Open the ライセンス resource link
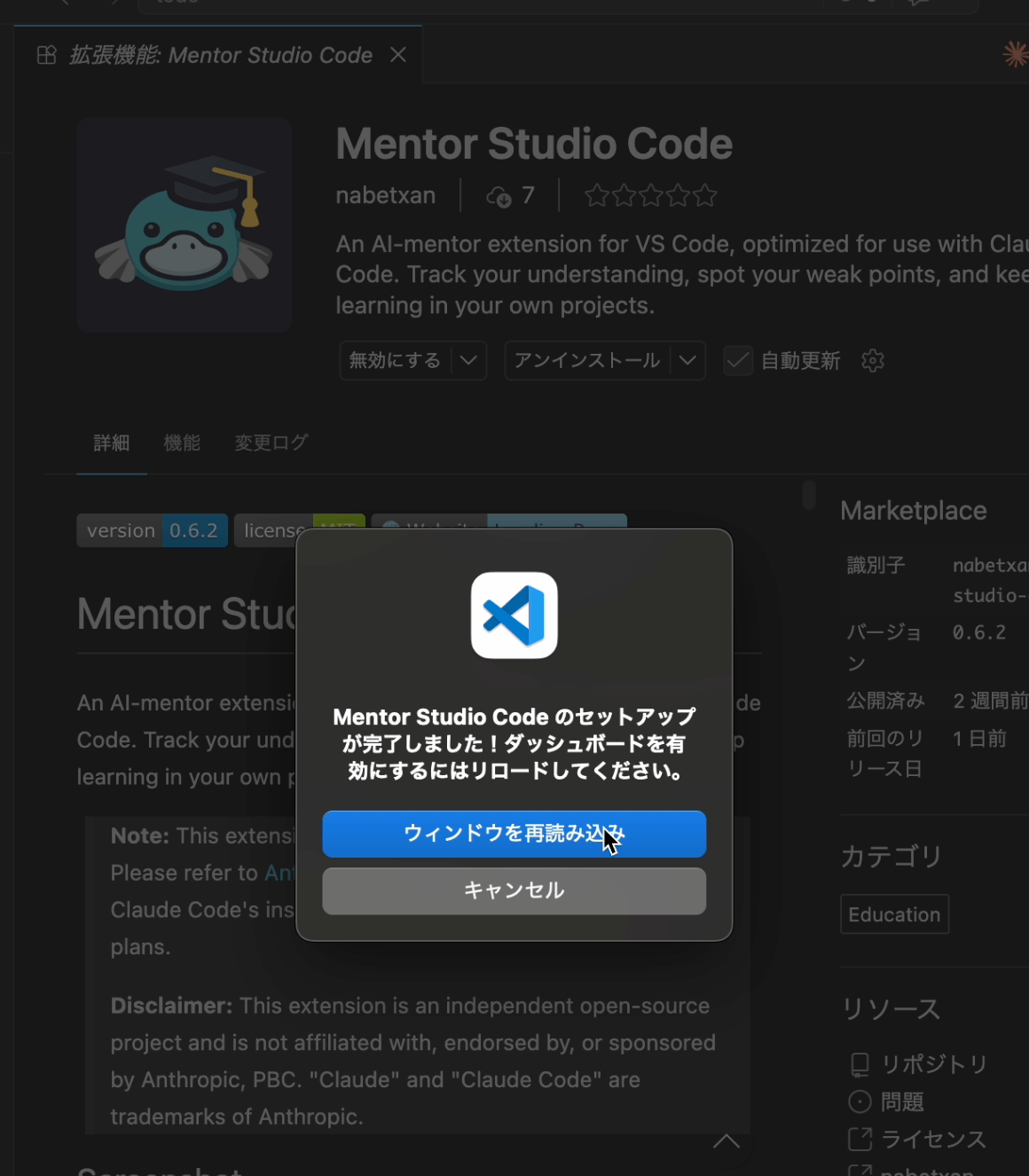The image size is (1029, 1176). (x=933, y=1139)
